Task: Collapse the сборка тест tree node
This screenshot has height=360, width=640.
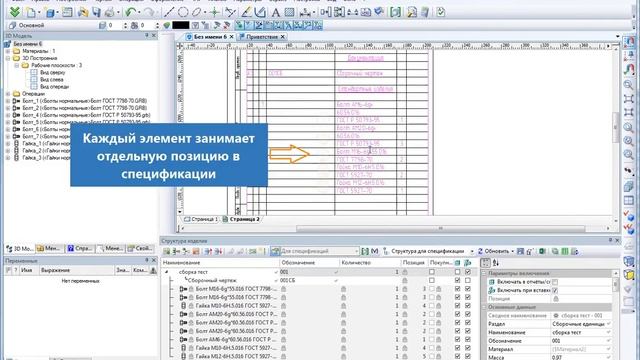Action: [x=166, y=272]
